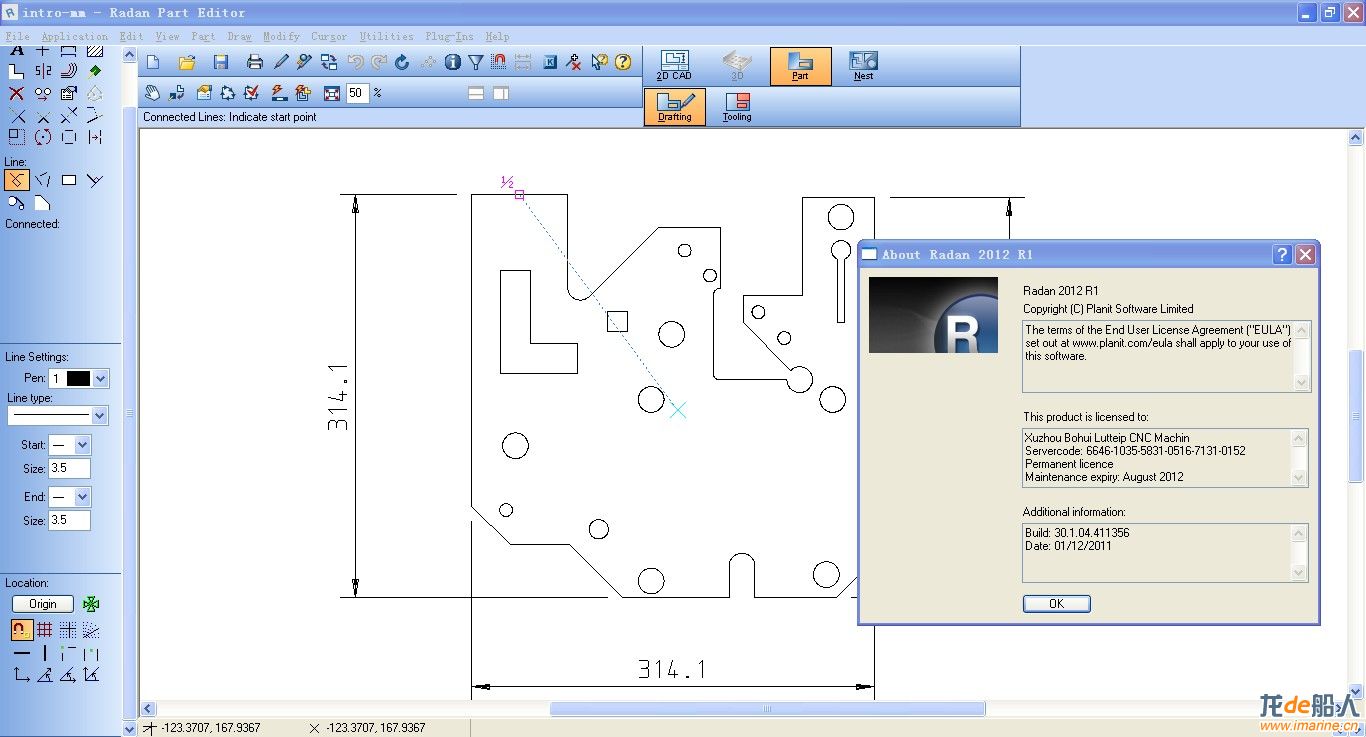Collapse the left tool panel up arrow
1366x737 pixels.
(x=130, y=55)
